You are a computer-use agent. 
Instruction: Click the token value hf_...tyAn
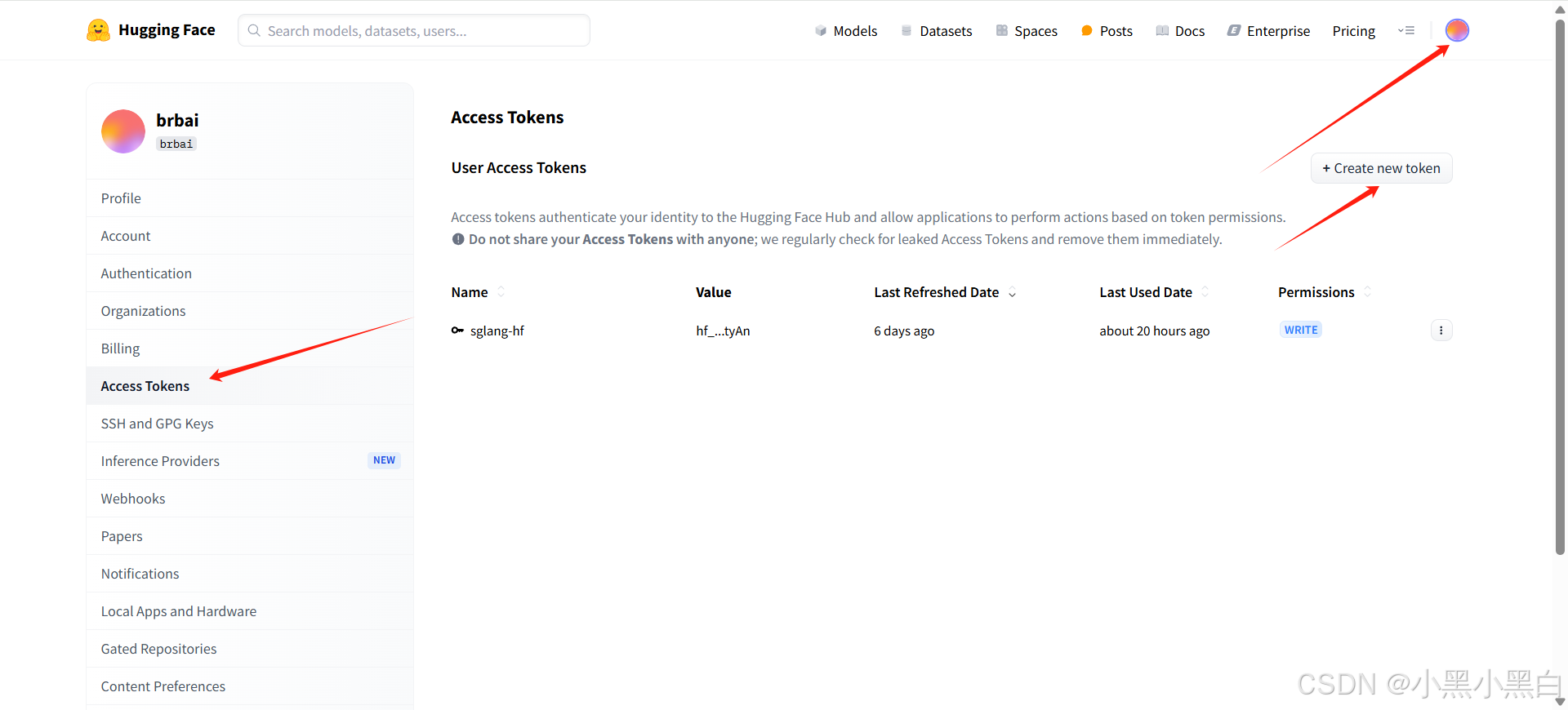pos(723,331)
